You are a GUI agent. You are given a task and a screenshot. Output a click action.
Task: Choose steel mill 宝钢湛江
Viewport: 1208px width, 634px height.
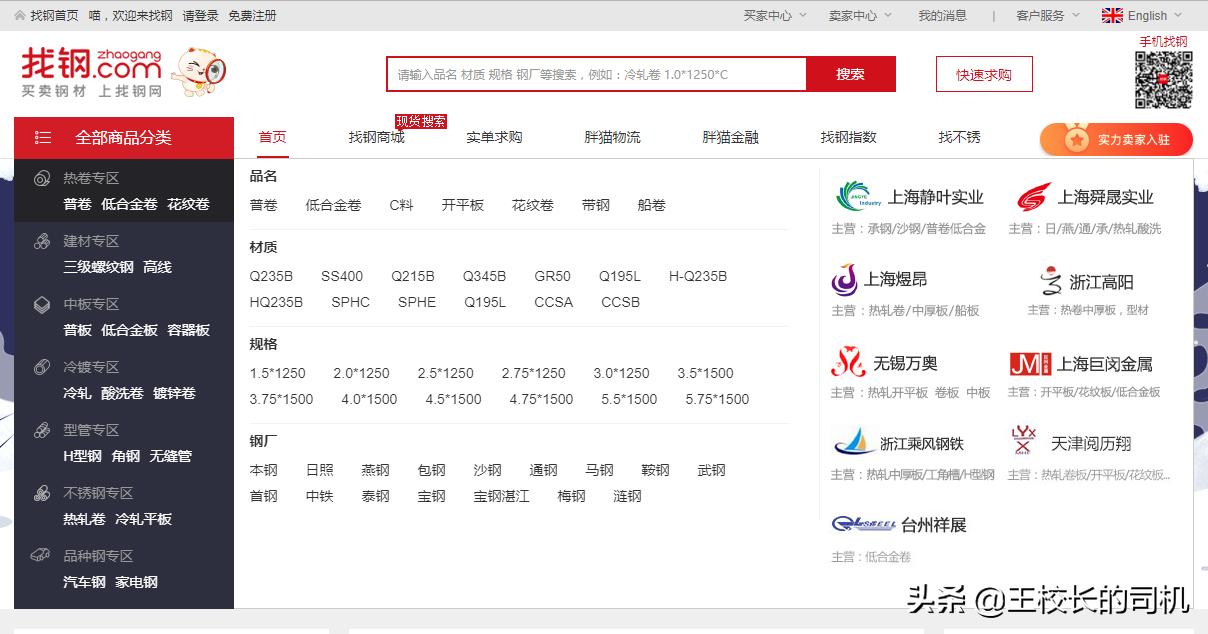point(501,496)
